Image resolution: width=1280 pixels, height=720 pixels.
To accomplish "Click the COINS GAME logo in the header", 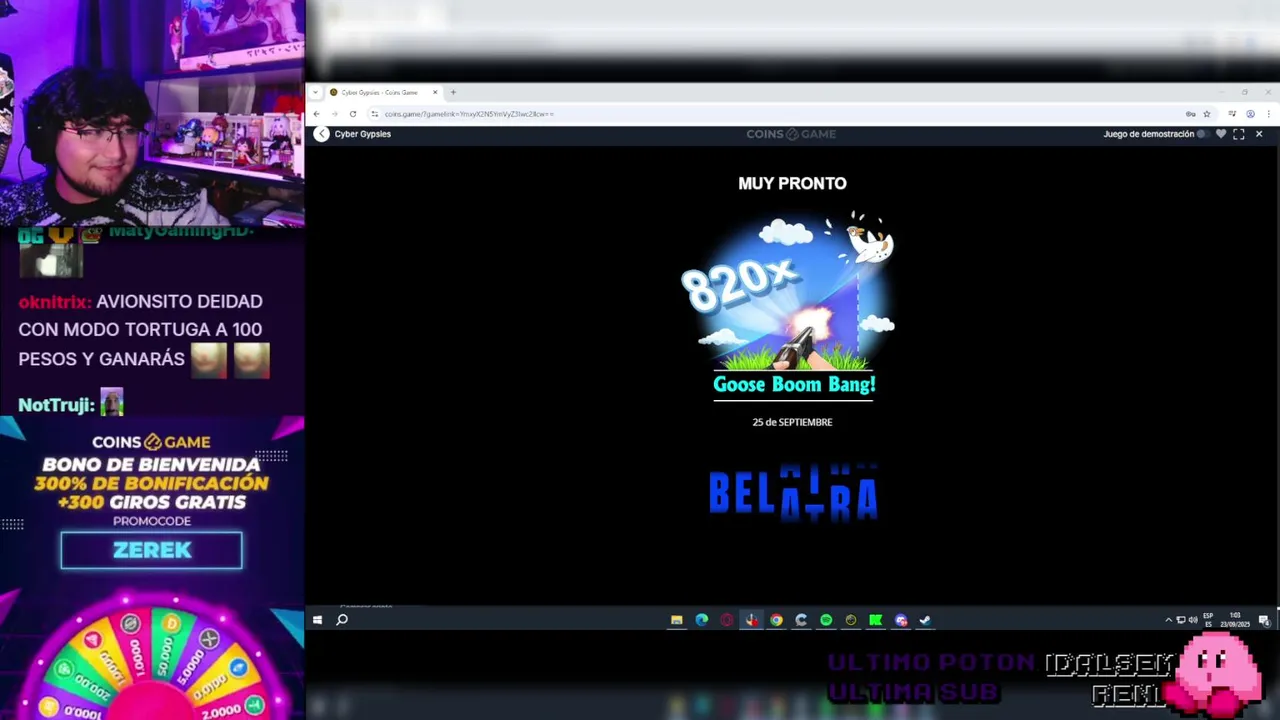I will pos(791,134).
